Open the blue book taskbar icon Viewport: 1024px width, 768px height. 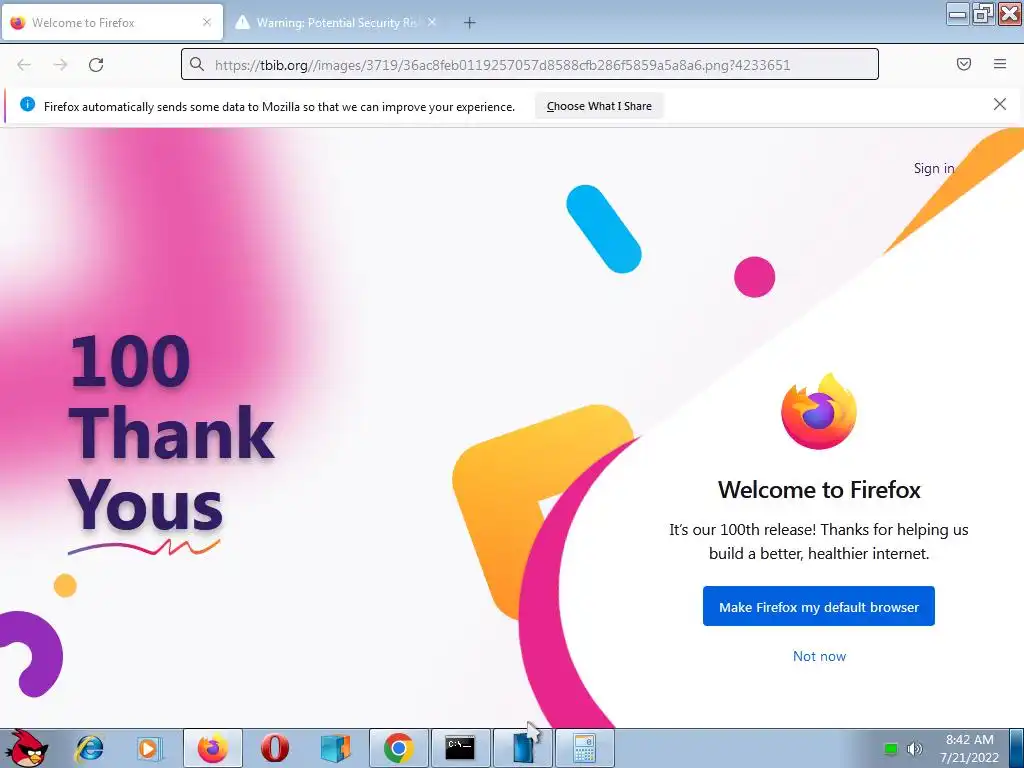[x=522, y=748]
